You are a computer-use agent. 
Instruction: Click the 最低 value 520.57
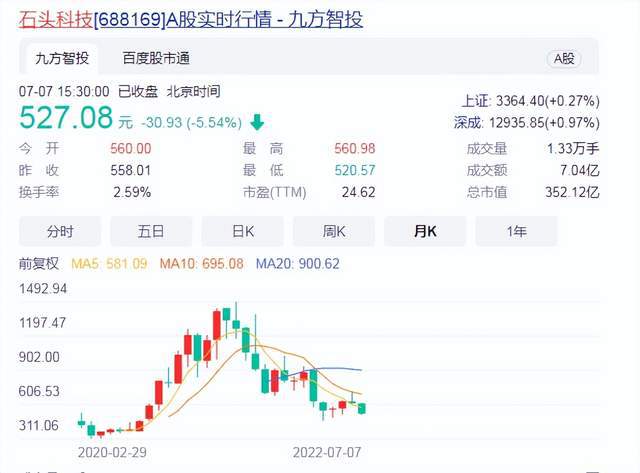tap(355, 170)
